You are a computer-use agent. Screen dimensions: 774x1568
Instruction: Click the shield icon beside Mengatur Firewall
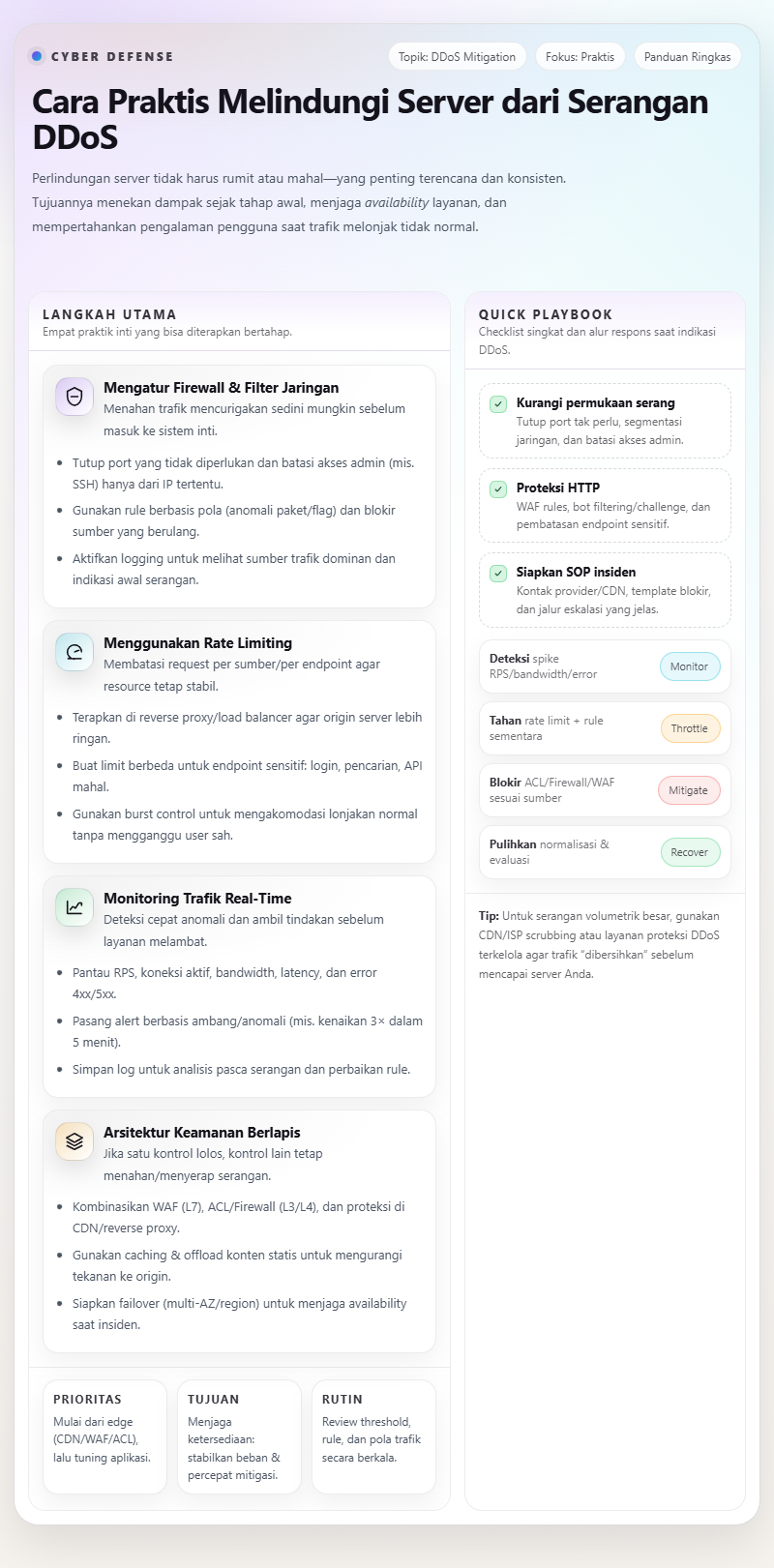(74, 397)
